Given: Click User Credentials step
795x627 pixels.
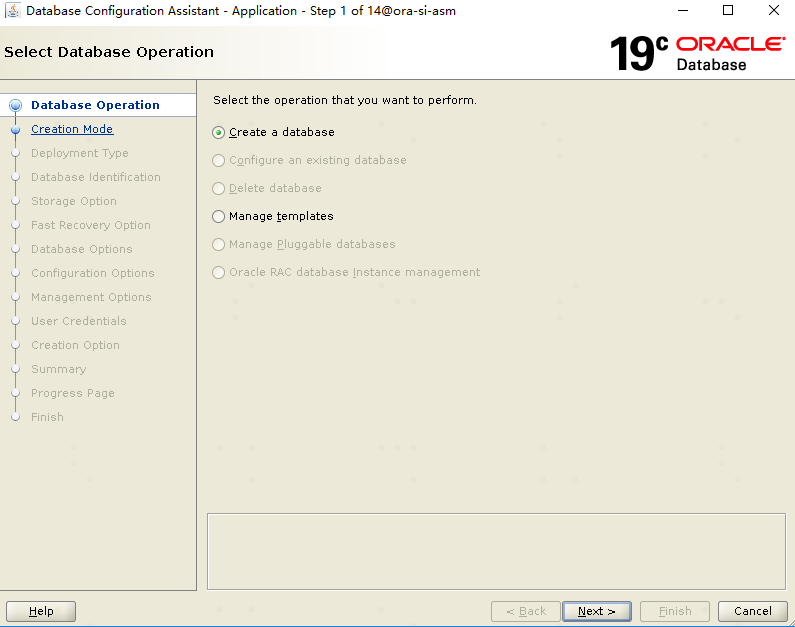Looking at the screenshot, I should coord(79,321).
